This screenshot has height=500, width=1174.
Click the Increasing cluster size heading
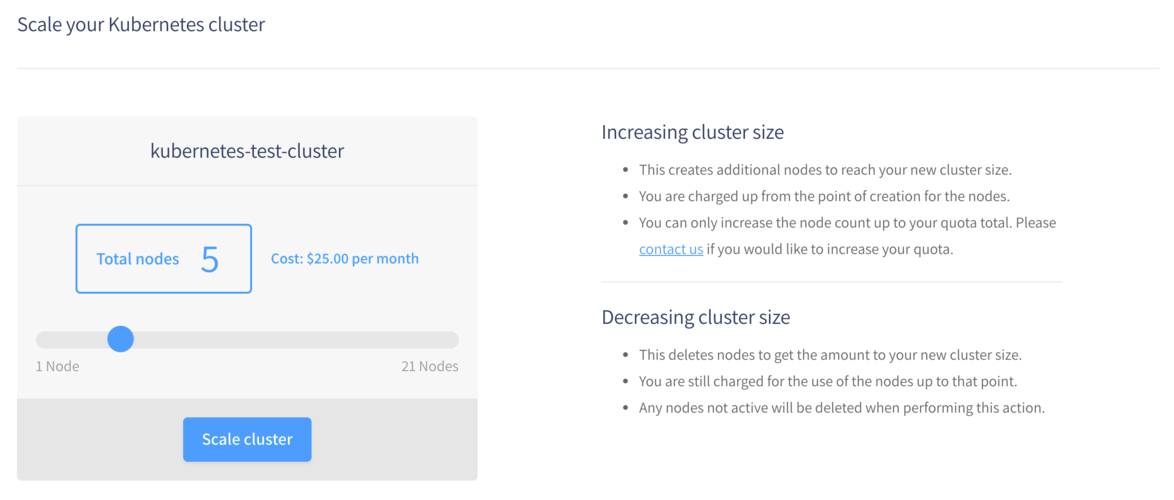click(693, 133)
